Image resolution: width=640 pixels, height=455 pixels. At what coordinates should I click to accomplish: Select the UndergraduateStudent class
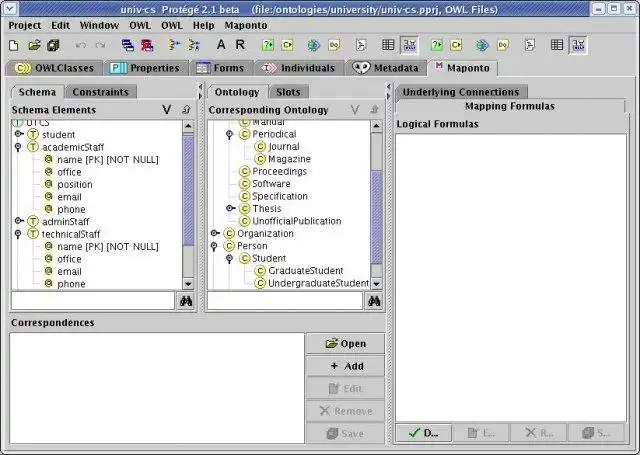(x=318, y=283)
